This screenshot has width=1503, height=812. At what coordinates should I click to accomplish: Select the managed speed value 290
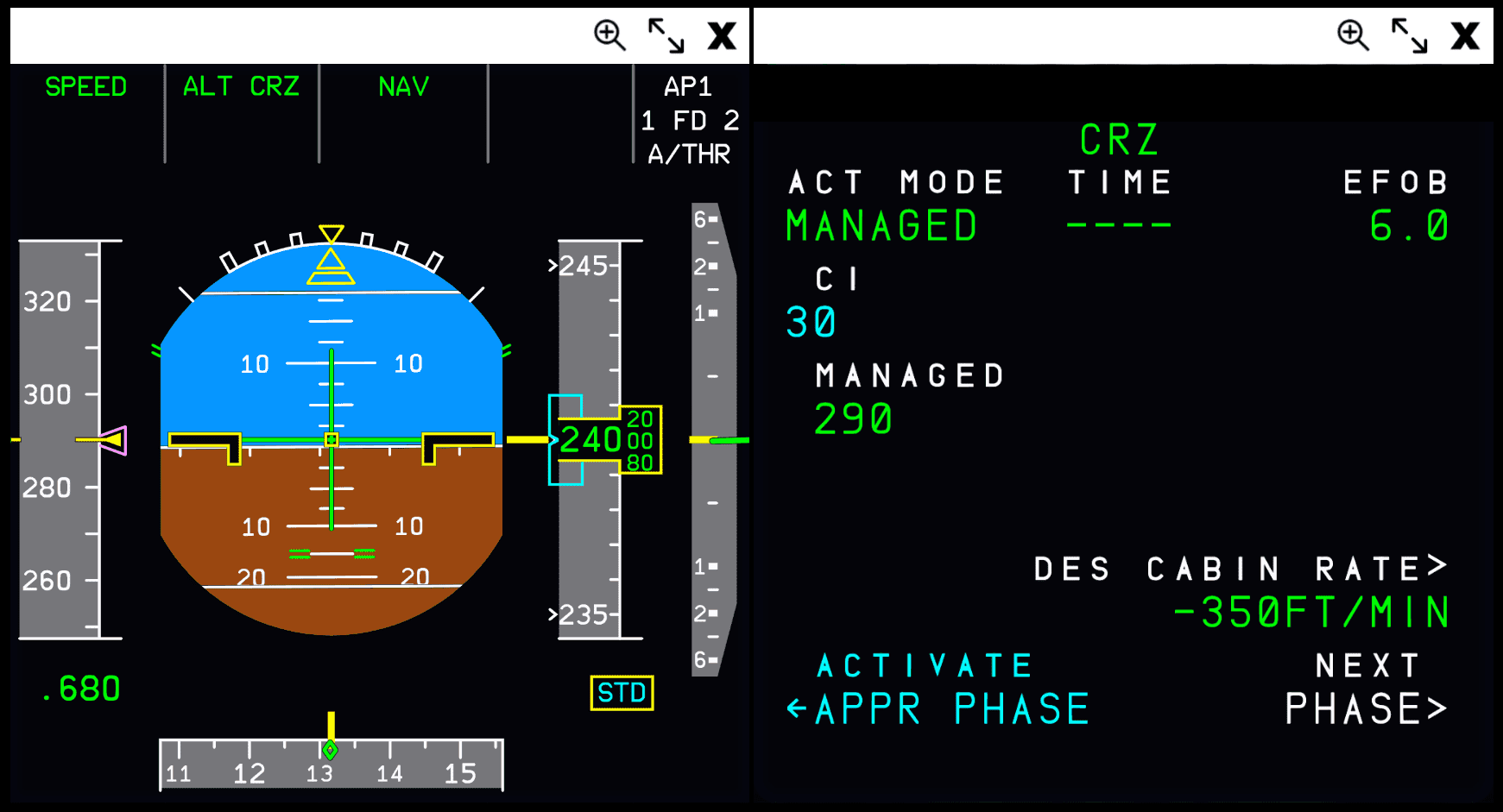(x=853, y=419)
